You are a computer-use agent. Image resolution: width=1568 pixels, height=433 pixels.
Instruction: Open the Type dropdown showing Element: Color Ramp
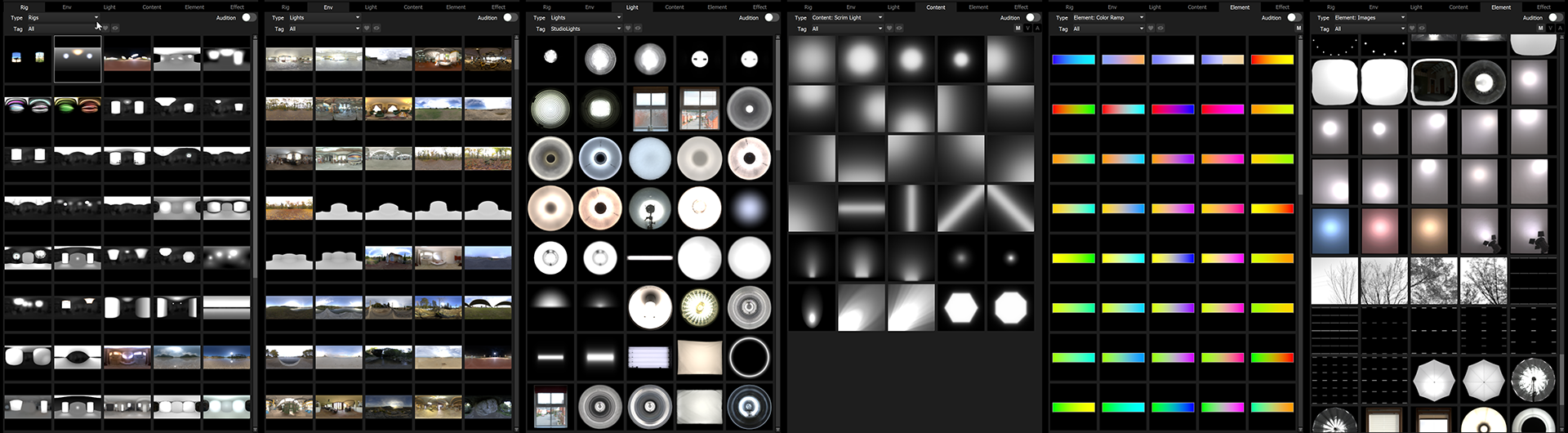pos(1108,17)
